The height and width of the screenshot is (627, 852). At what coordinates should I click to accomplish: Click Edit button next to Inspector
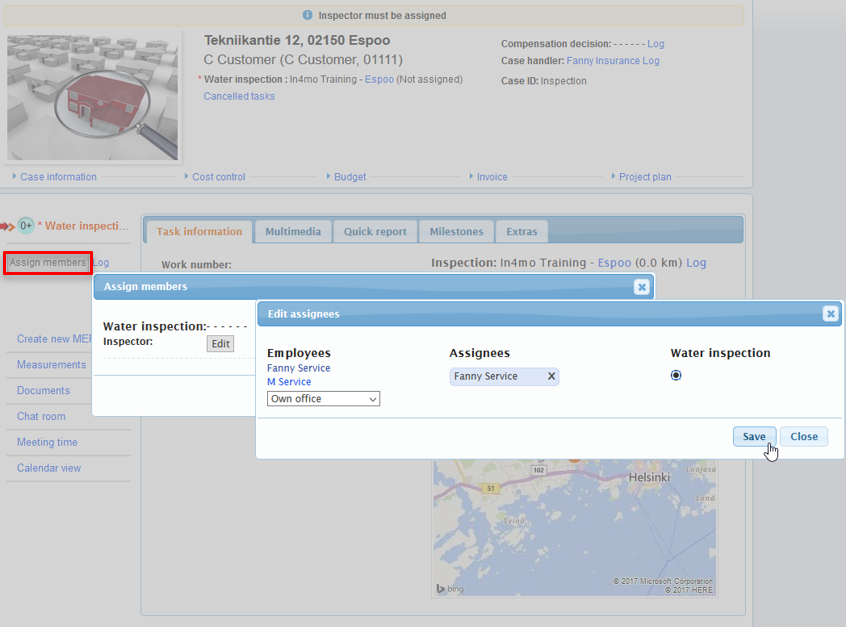tap(220, 344)
